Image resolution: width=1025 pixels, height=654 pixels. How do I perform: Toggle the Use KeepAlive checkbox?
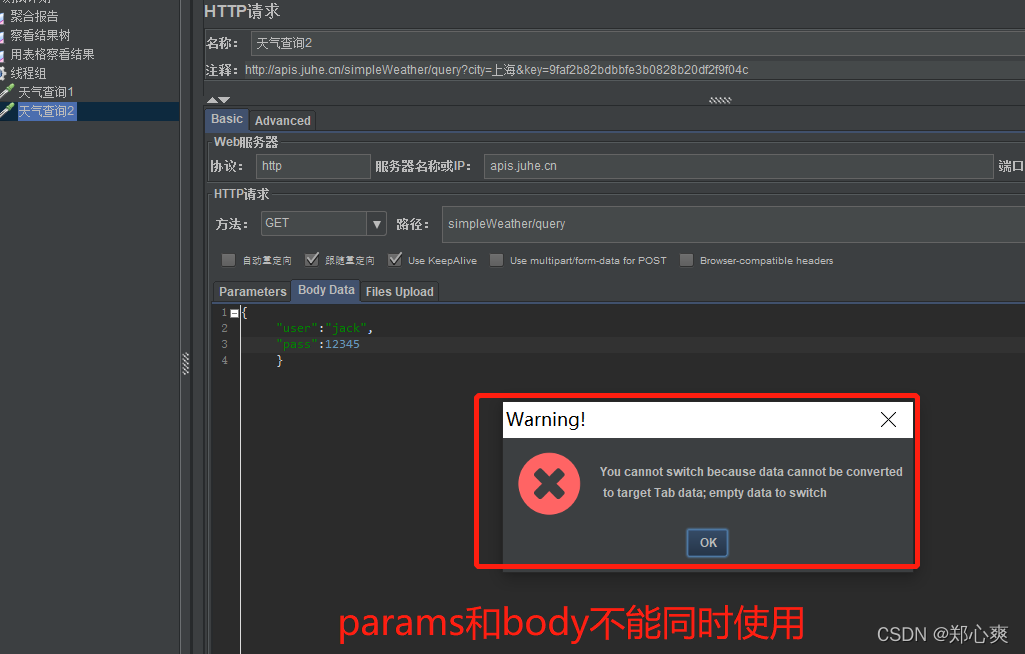395,260
